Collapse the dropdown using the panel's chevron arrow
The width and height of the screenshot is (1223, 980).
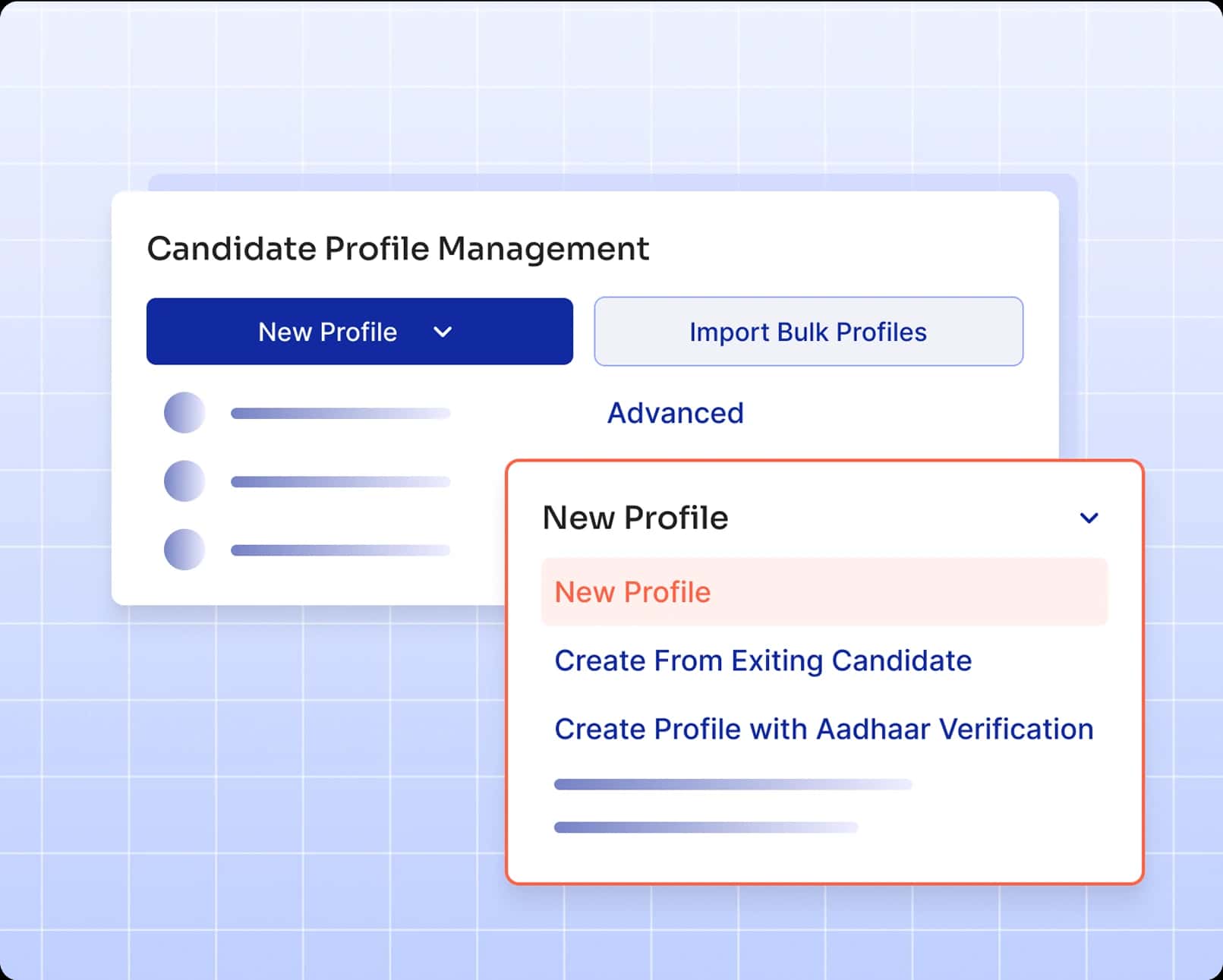tap(1089, 518)
